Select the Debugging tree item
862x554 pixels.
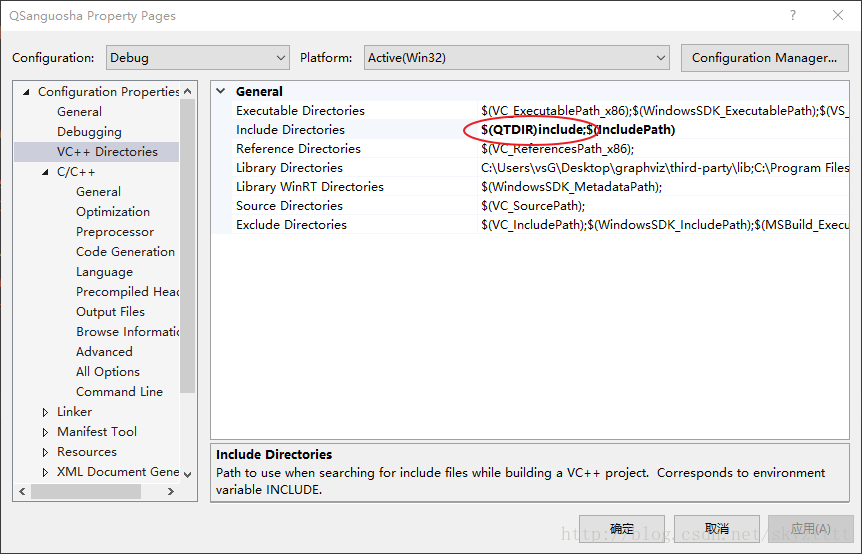[89, 132]
